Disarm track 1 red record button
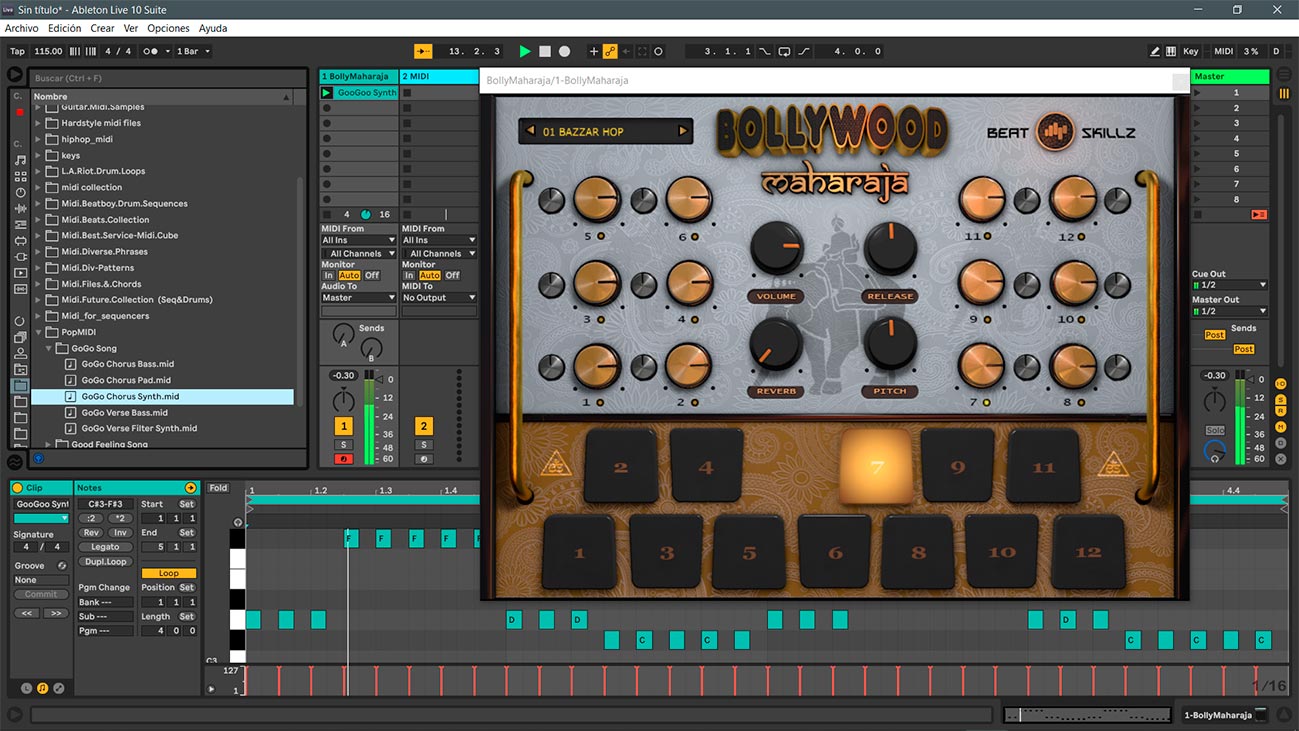1299x731 pixels. (x=343, y=459)
